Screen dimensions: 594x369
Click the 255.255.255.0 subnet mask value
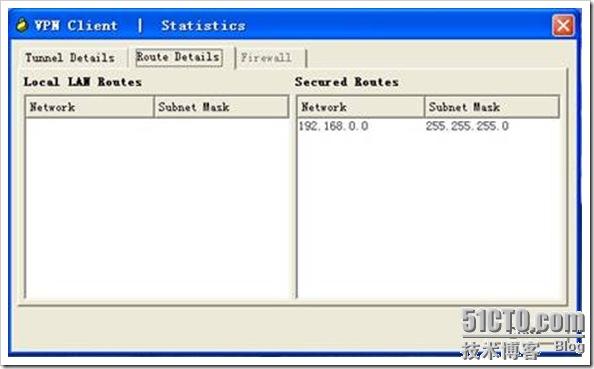[467, 126]
